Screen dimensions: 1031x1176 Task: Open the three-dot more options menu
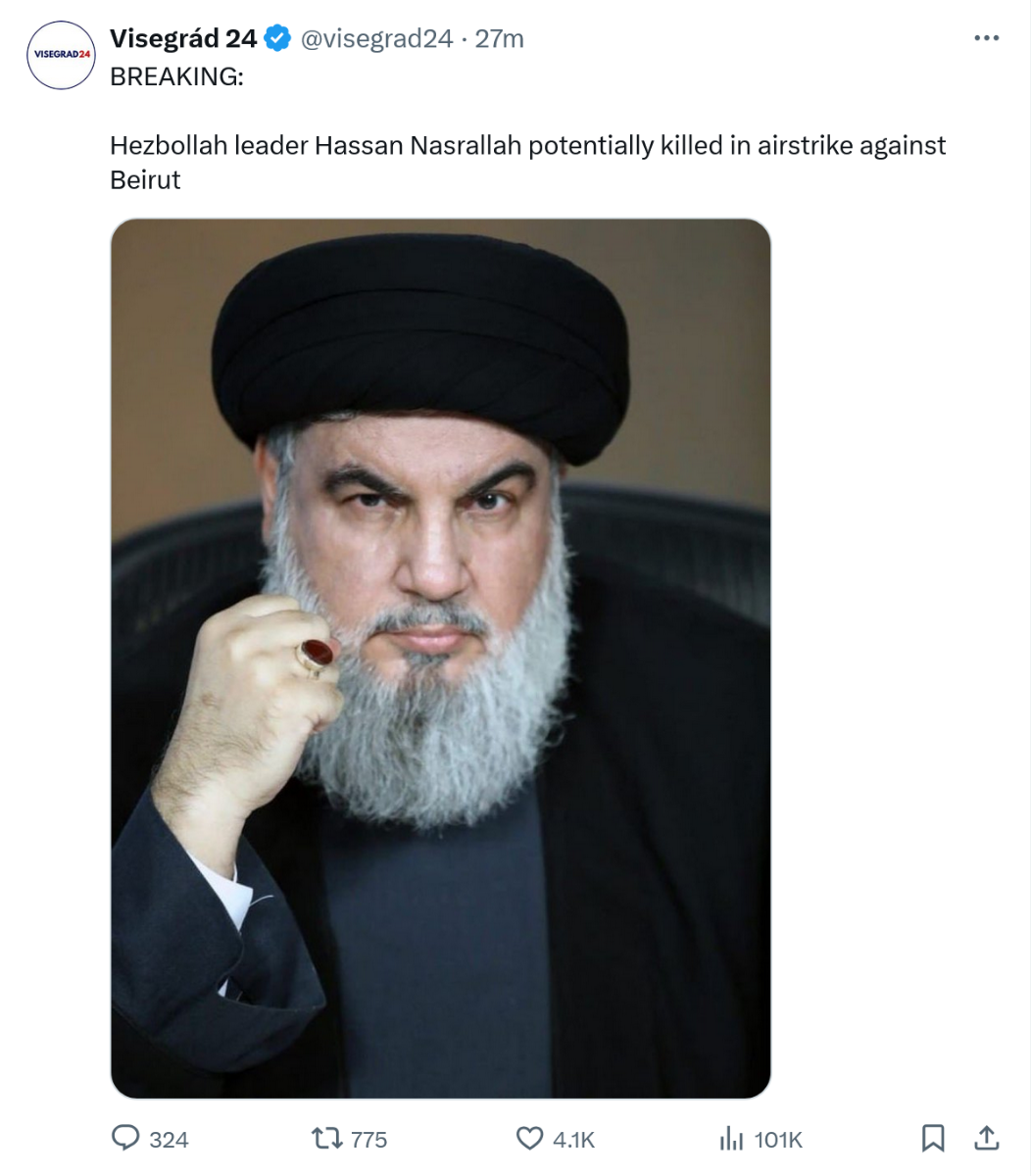(986, 39)
